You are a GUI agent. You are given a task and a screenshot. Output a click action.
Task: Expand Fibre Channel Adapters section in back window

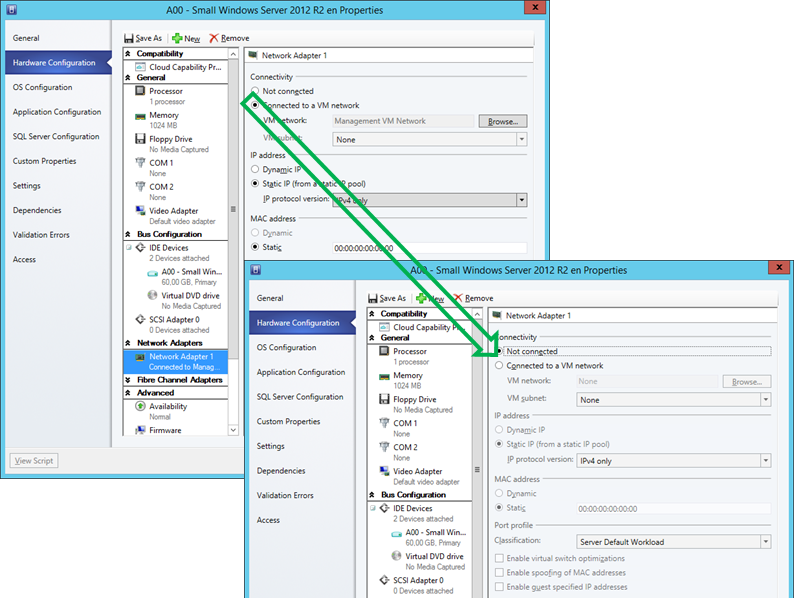click(x=128, y=379)
